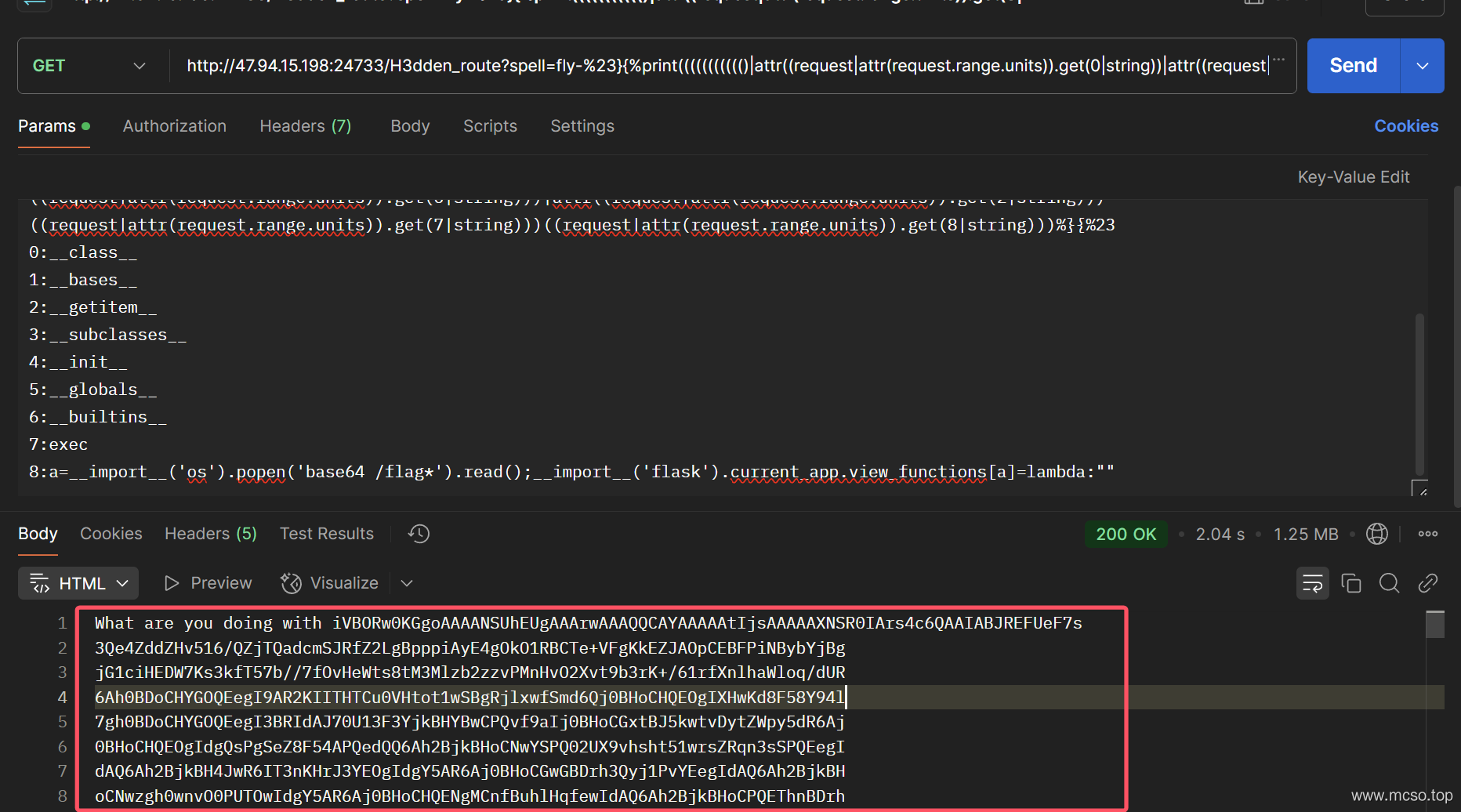Click the Preview button
Screen dimensions: 1461x812
(208, 583)
